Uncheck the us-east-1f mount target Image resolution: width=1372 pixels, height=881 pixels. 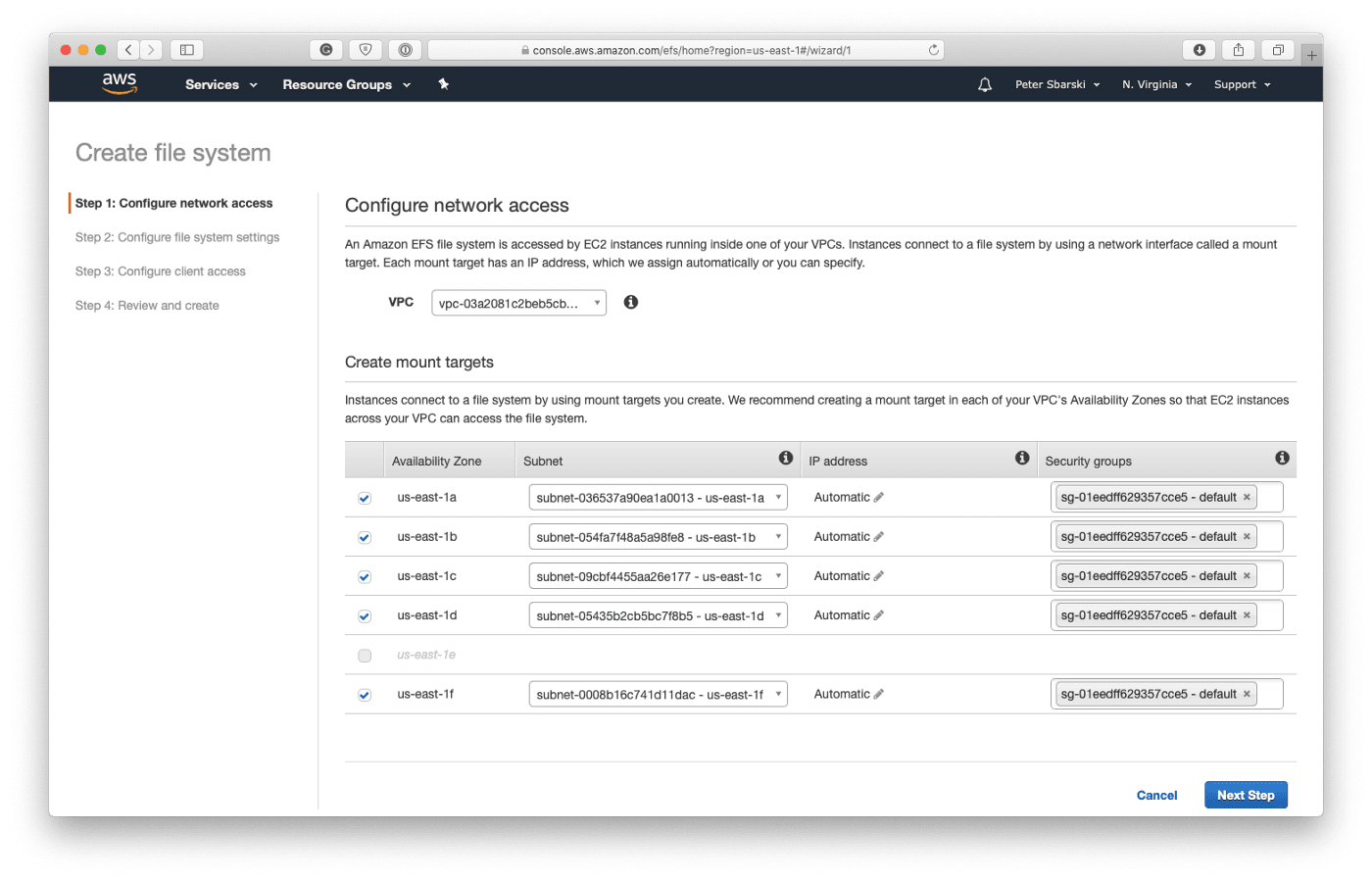pos(365,695)
